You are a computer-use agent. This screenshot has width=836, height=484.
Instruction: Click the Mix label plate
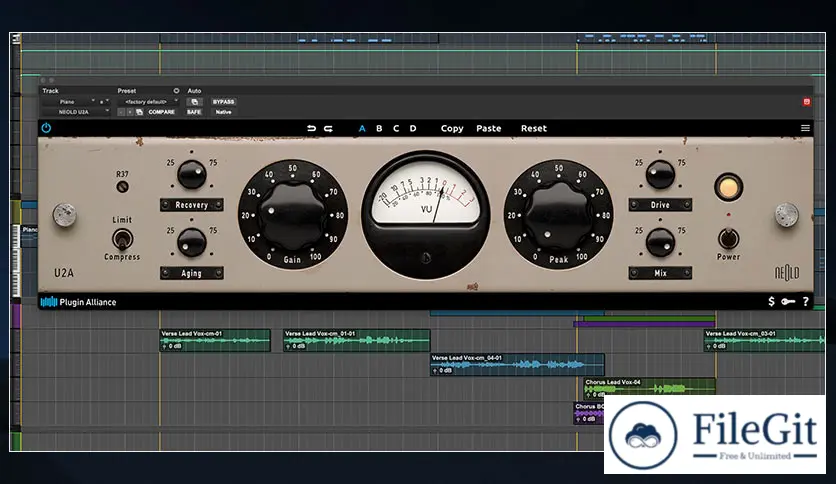point(660,273)
